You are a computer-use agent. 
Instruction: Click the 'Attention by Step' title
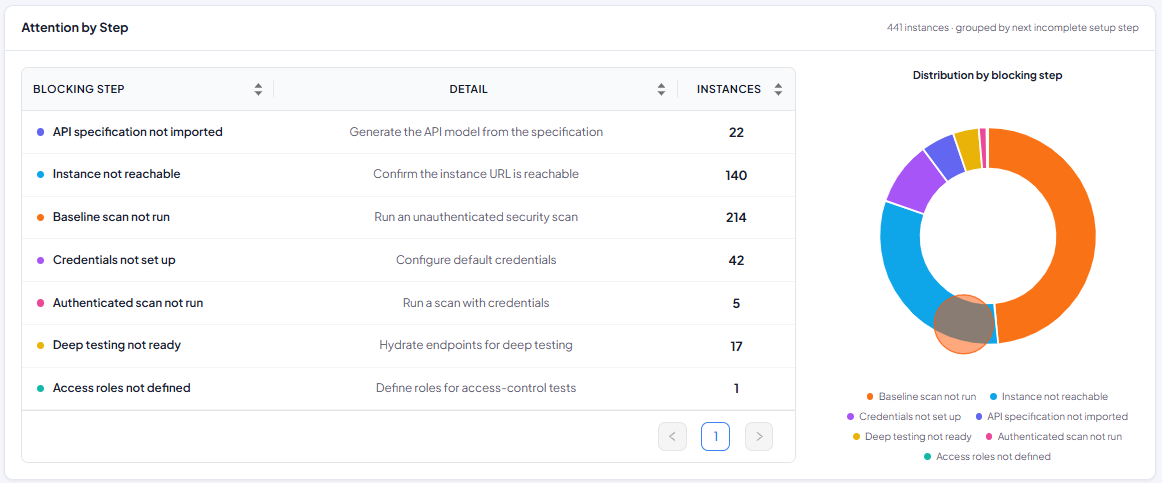point(75,27)
